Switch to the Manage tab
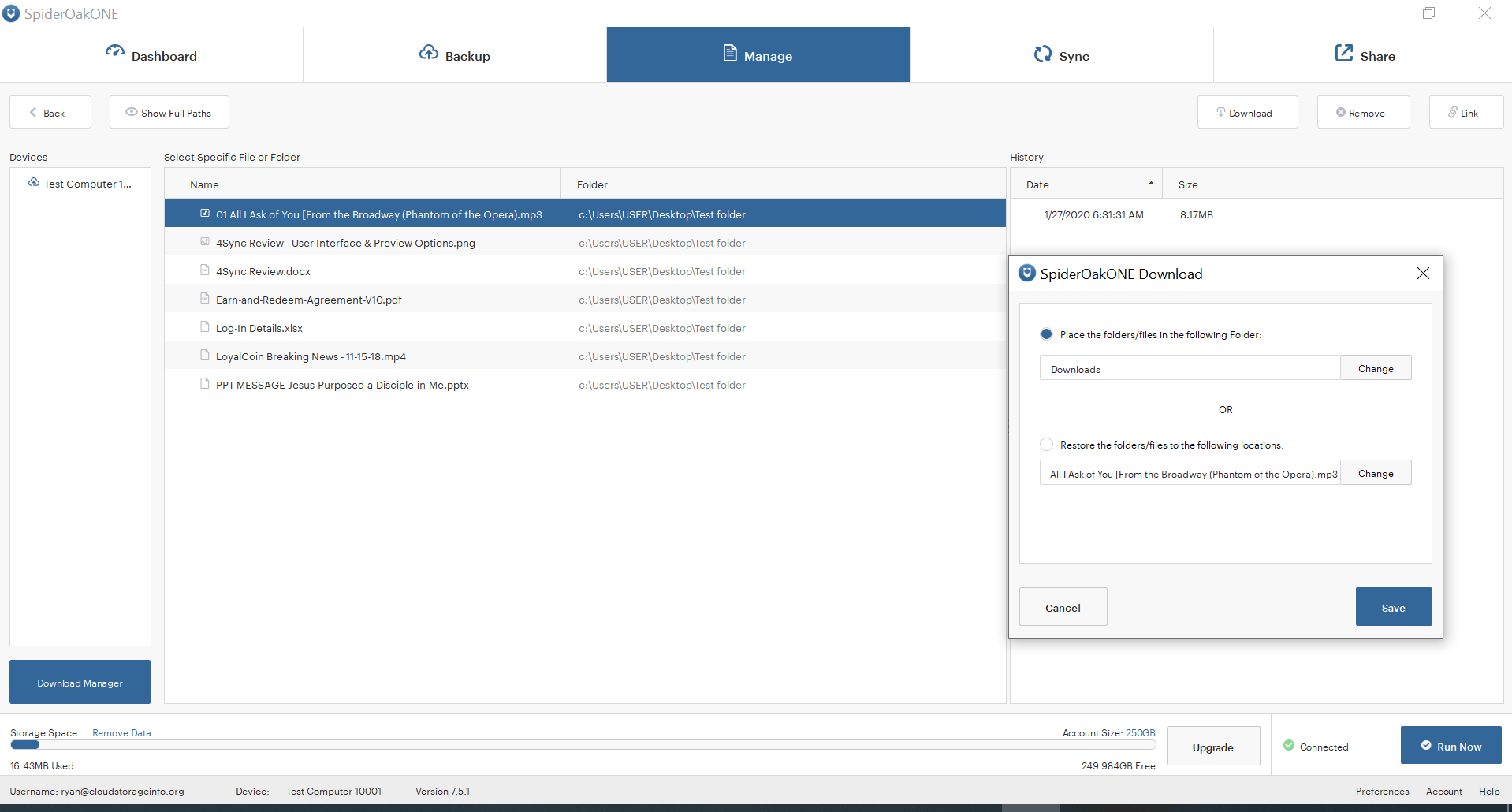1512x812 pixels. tap(758, 54)
